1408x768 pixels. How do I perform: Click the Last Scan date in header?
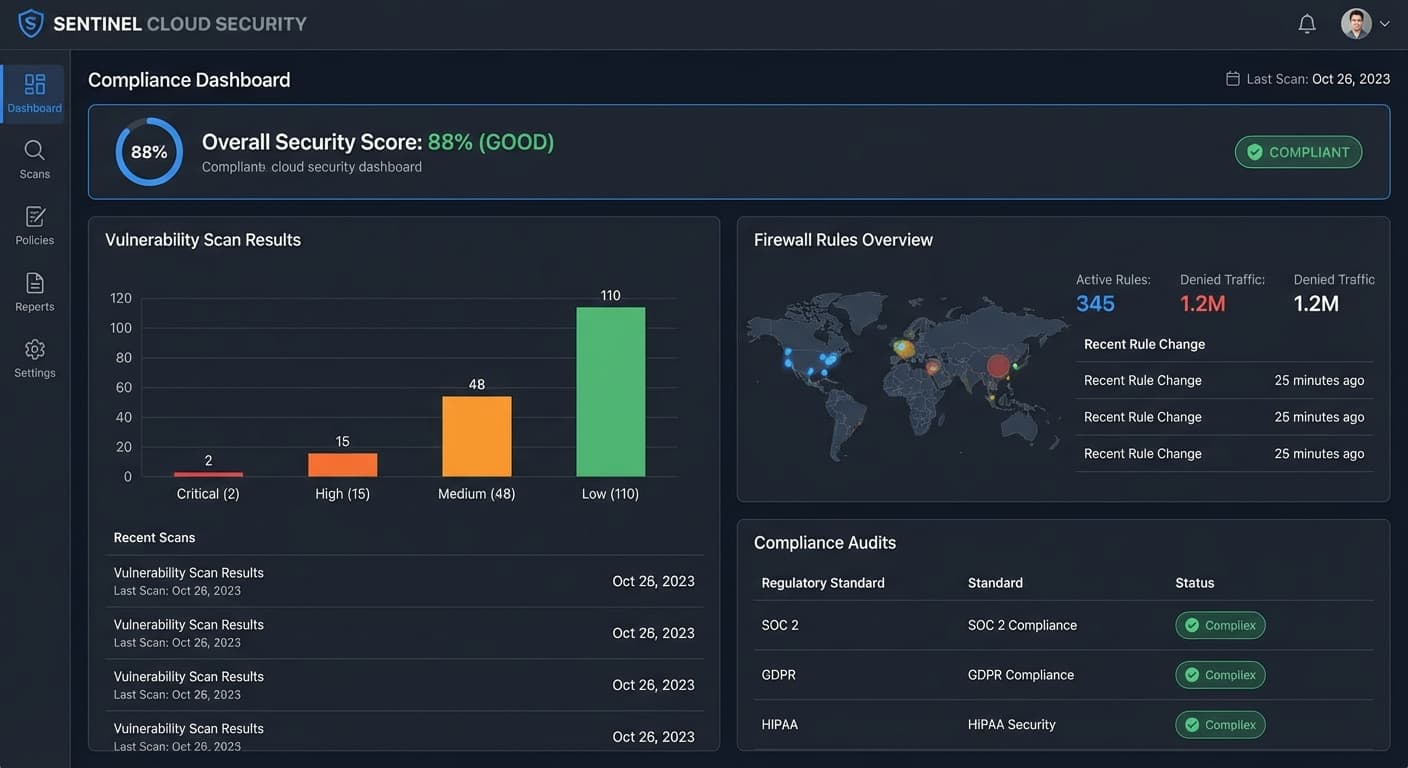click(x=1351, y=79)
